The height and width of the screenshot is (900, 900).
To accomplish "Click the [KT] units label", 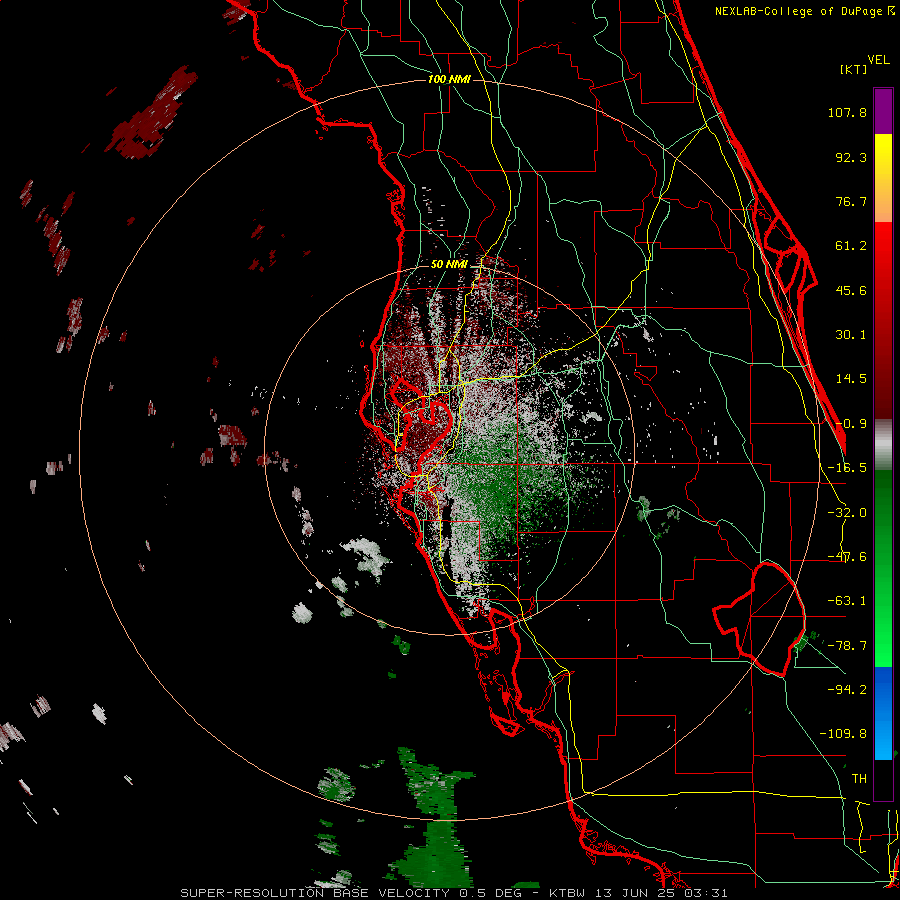I will point(853,69).
